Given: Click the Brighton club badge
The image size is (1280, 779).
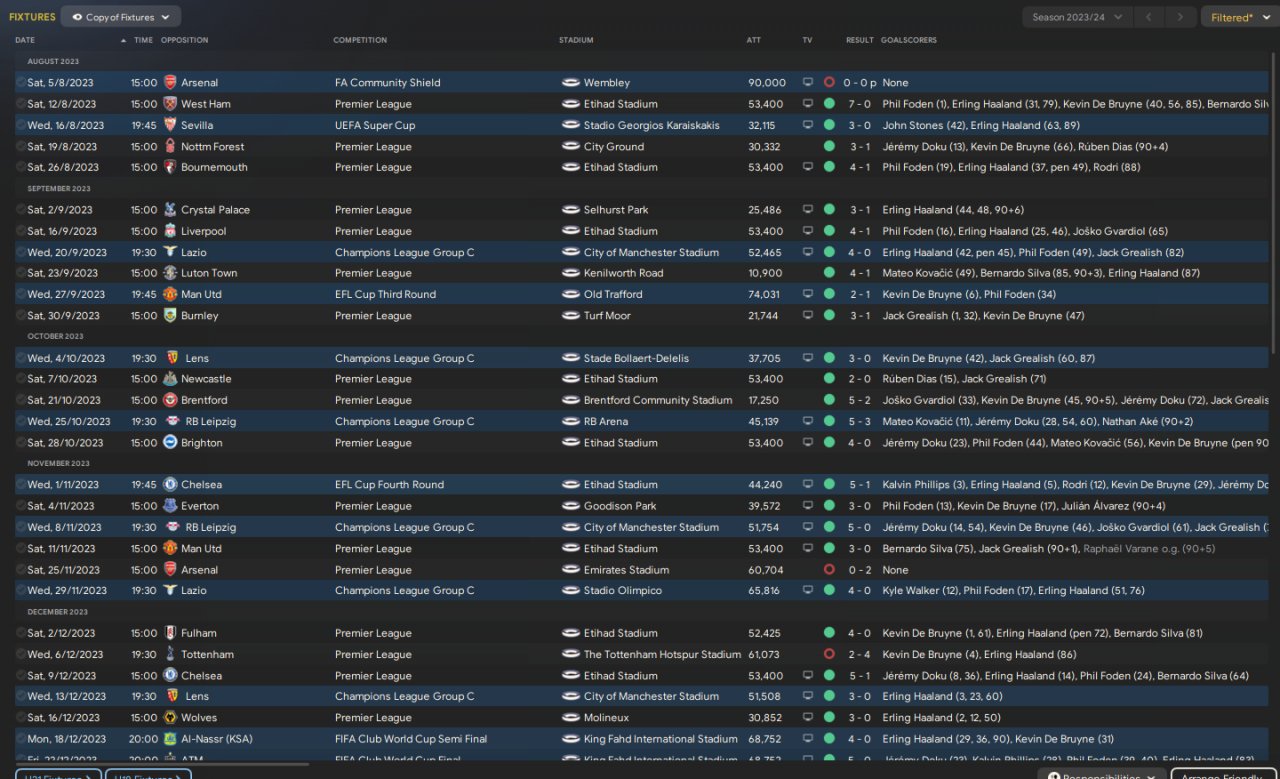Looking at the screenshot, I should [x=170, y=442].
